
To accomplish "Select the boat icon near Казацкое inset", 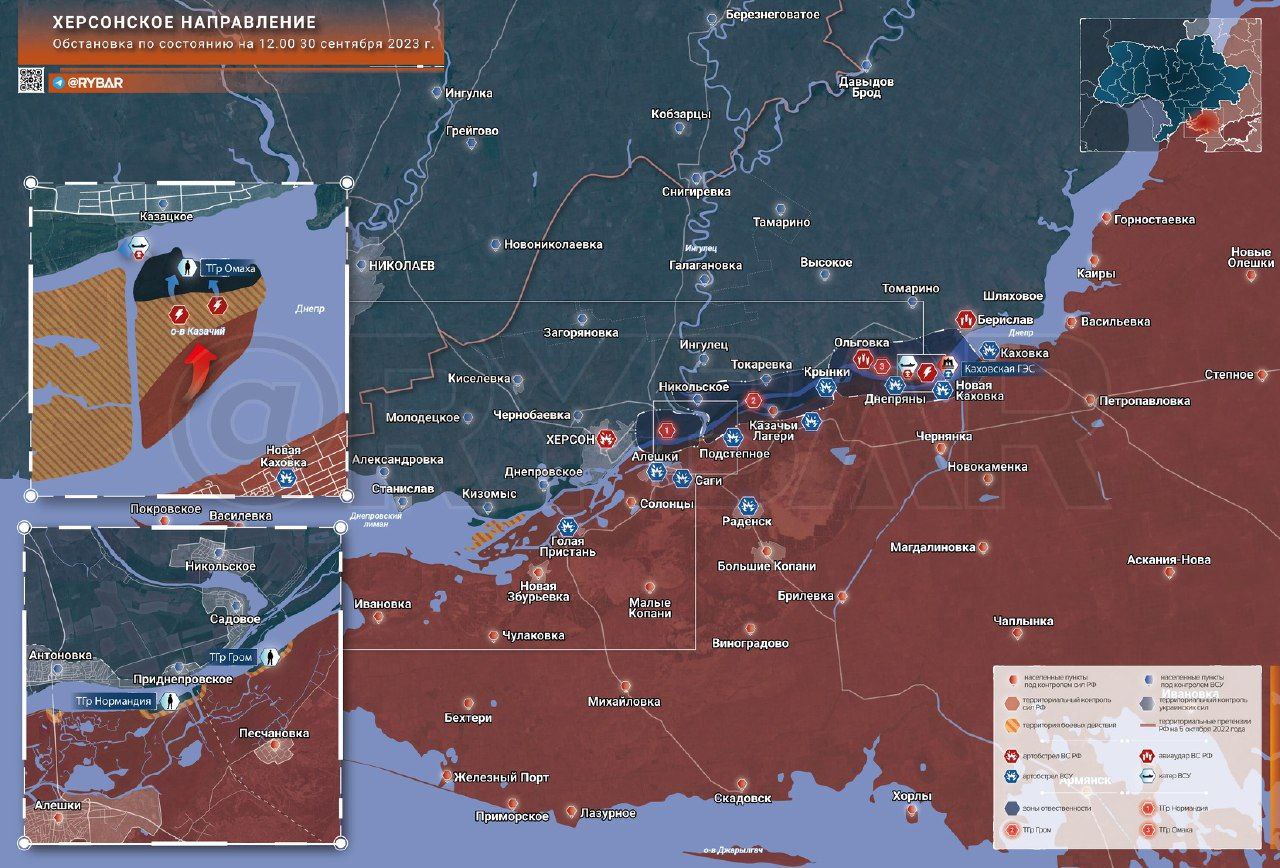I will (x=138, y=247).
